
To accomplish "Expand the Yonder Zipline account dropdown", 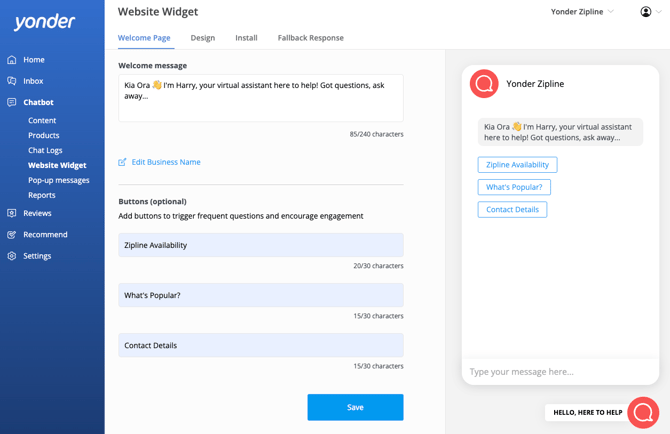I will pos(582,12).
